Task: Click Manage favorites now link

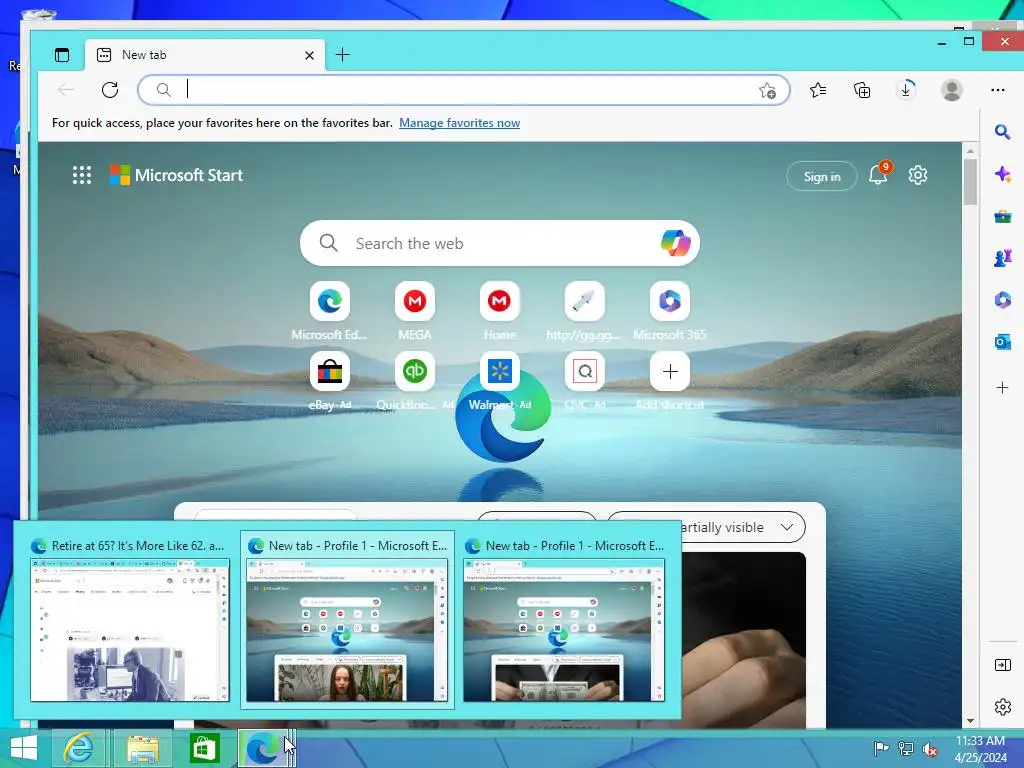Action: coord(459,123)
